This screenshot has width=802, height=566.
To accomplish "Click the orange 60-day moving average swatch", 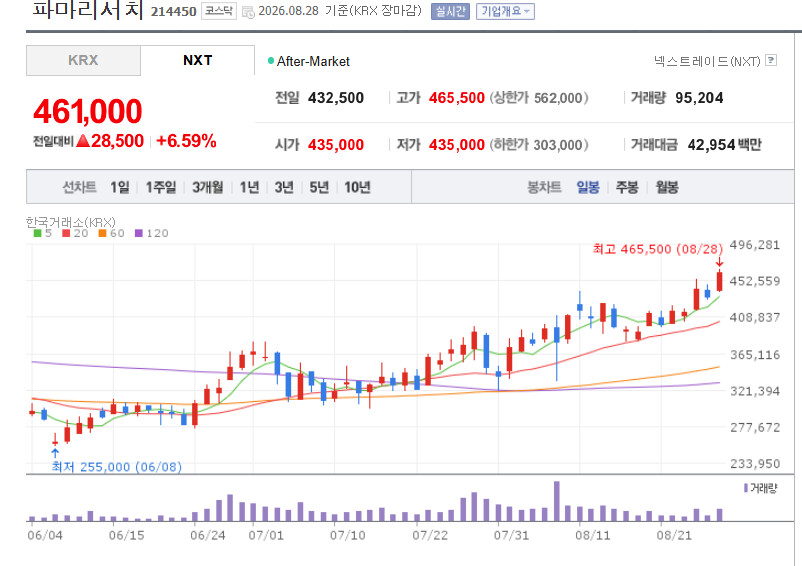I will pos(102,233).
